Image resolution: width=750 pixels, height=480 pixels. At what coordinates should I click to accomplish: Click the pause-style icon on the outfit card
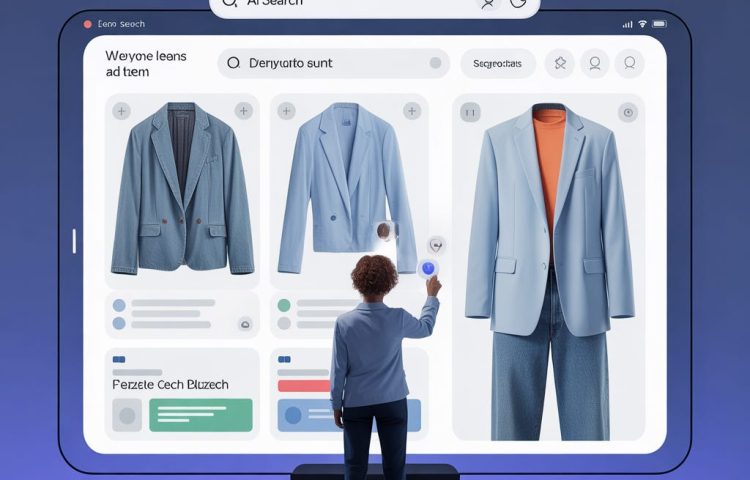470,112
